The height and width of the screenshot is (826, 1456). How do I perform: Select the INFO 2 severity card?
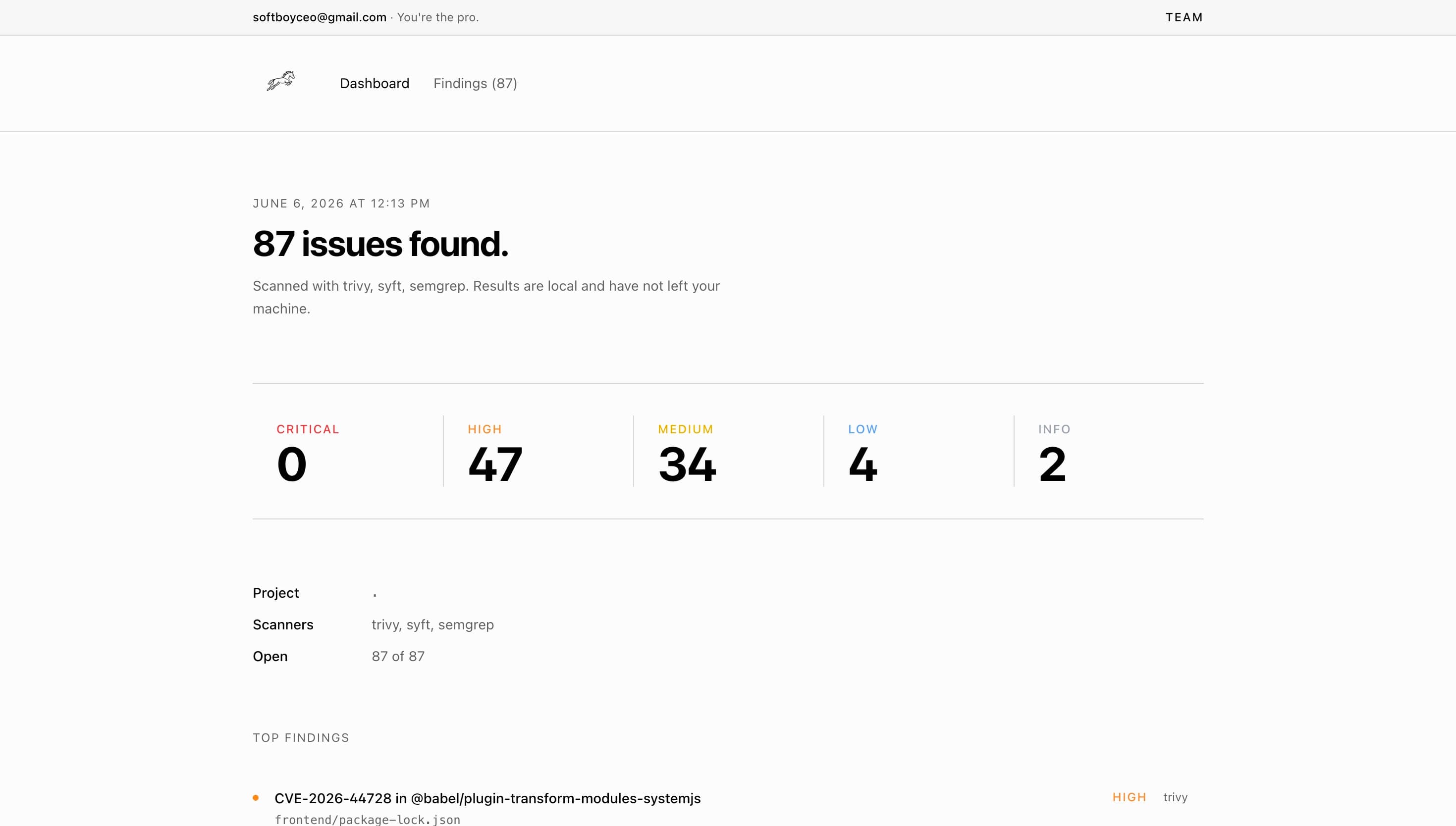[x=1109, y=451]
